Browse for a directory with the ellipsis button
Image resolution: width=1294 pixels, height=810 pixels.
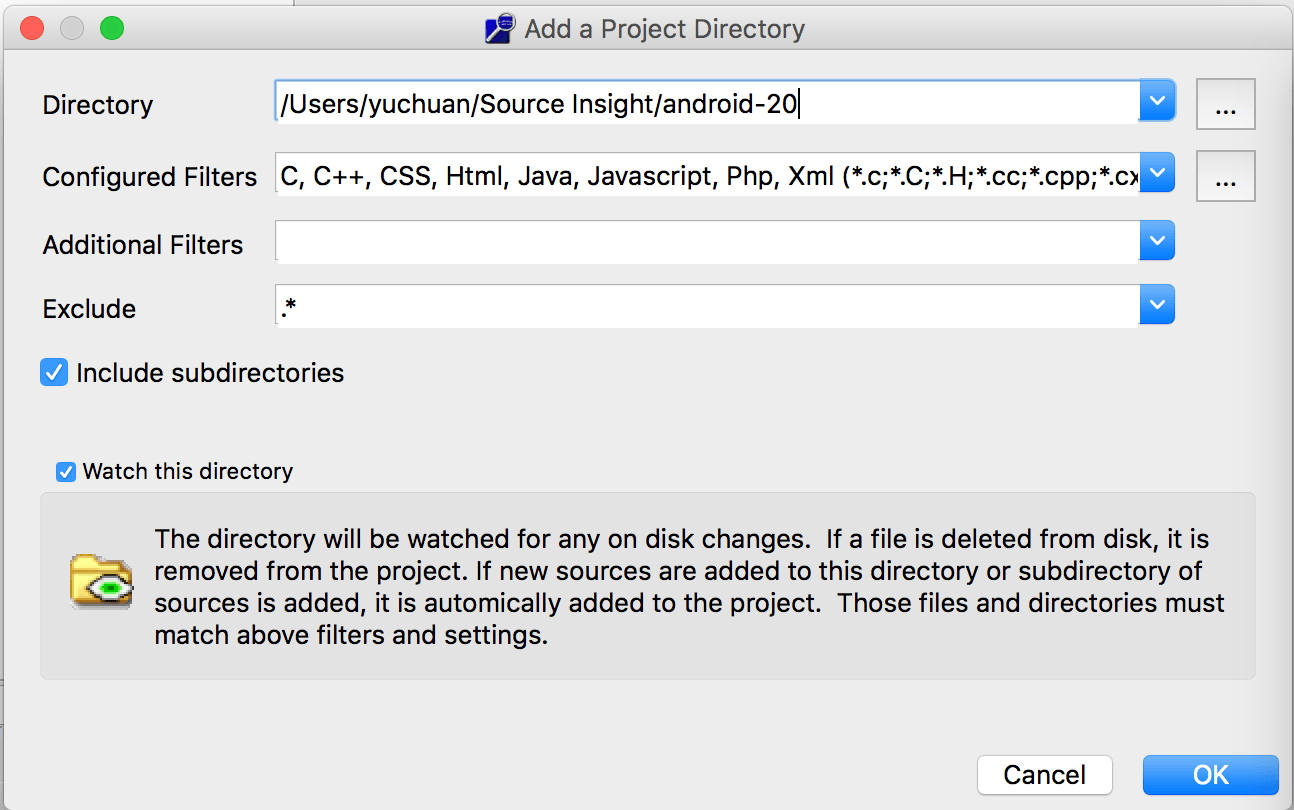[1225, 106]
